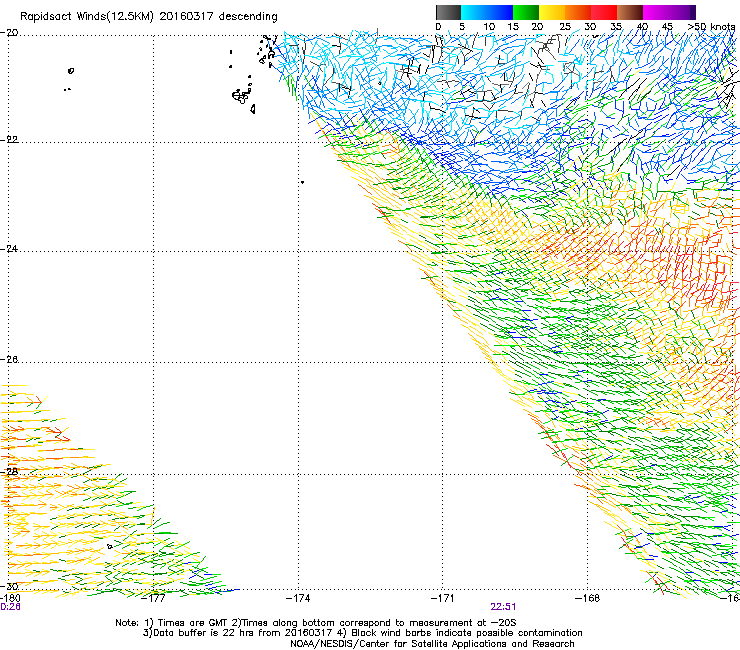The image size is (740, 650).
Task: Click the purple time stamp '0:26'
Action: click(10, 607)
